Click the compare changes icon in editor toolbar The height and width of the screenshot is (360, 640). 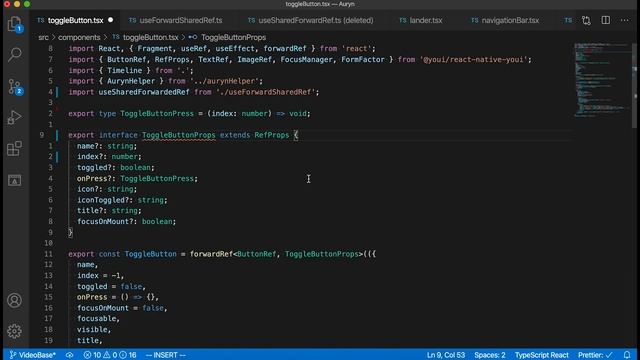[x=586, y=20]
